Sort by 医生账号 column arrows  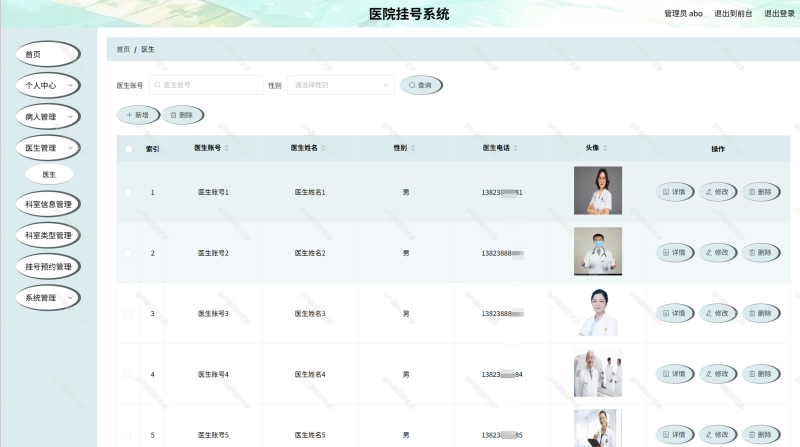coord(227,148)
